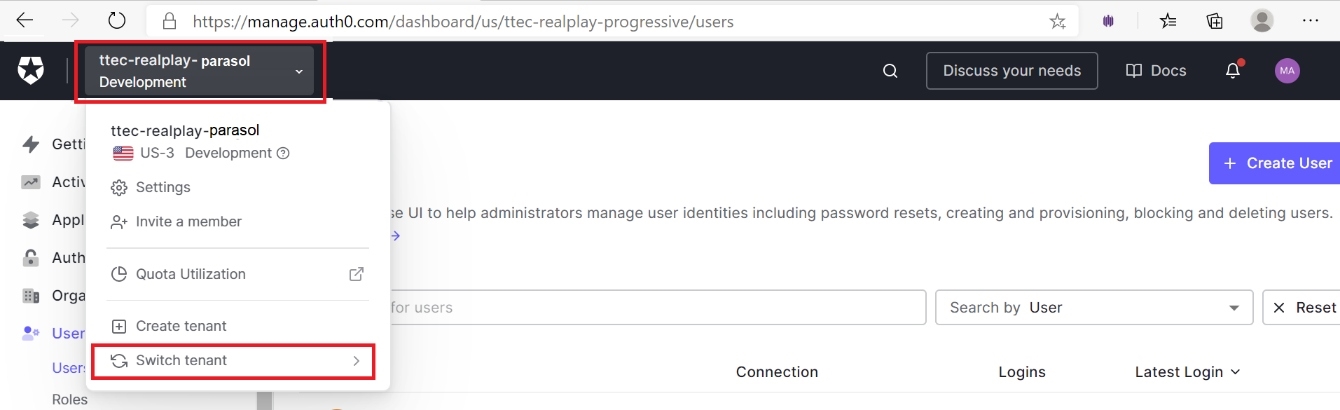Click the Quota Utilization external-link icon
Viewport: 1340px width, 410px height.
pos(356,274)
